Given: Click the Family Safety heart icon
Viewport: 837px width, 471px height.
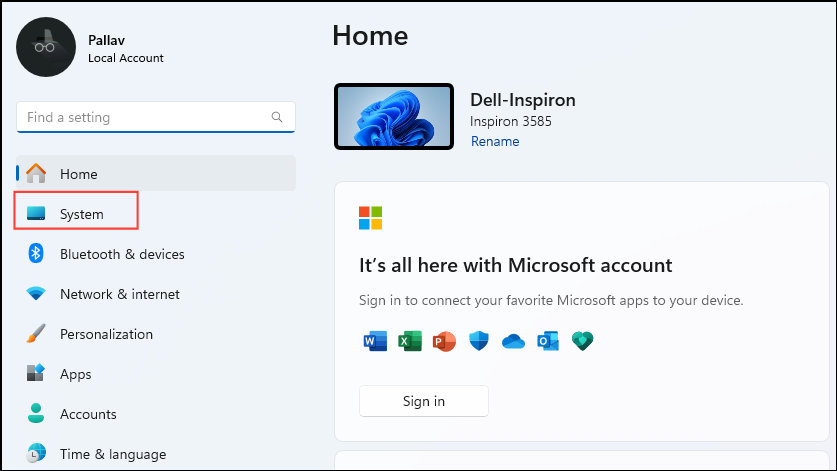Looking at the screenshot, I should [x=582, y=341].
